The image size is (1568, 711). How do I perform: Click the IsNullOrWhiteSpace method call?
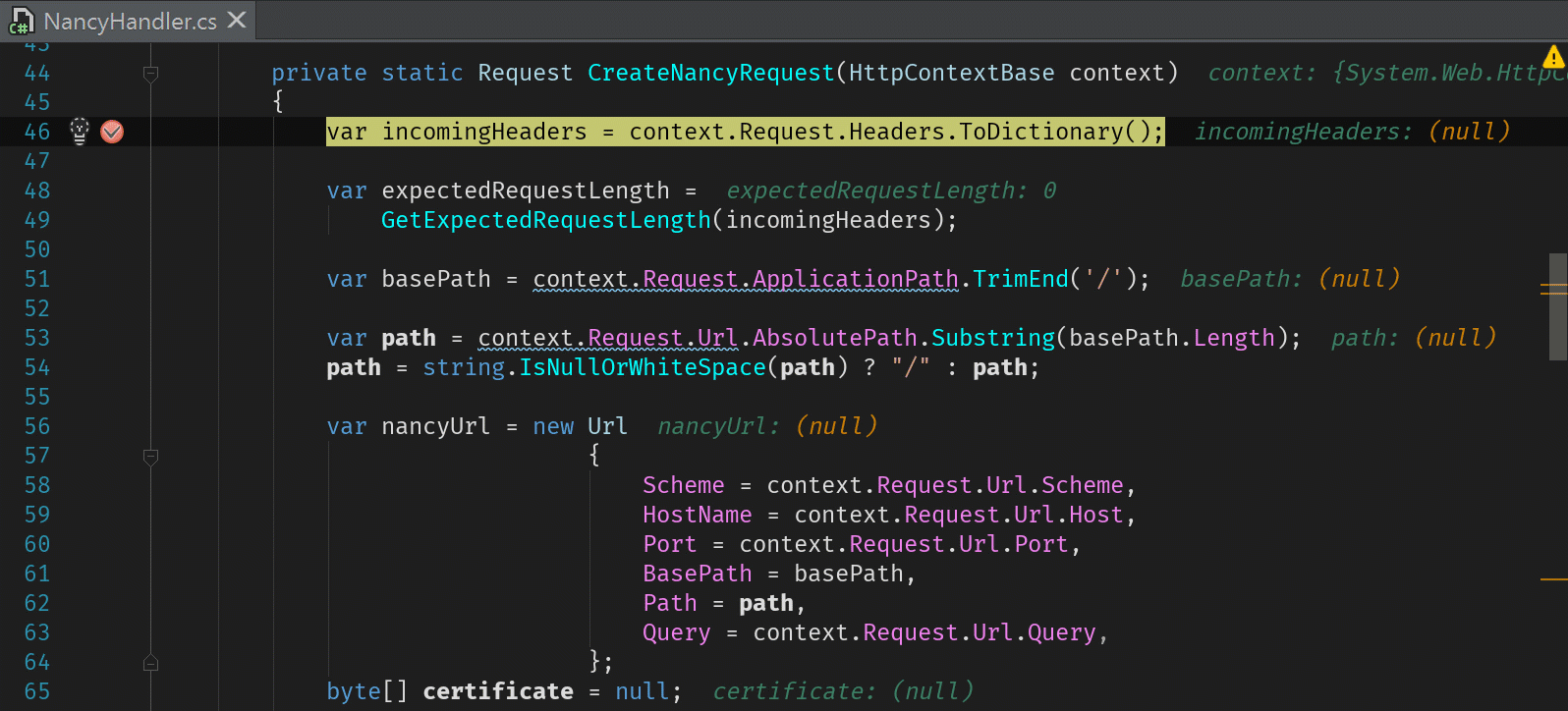(642, 367)
